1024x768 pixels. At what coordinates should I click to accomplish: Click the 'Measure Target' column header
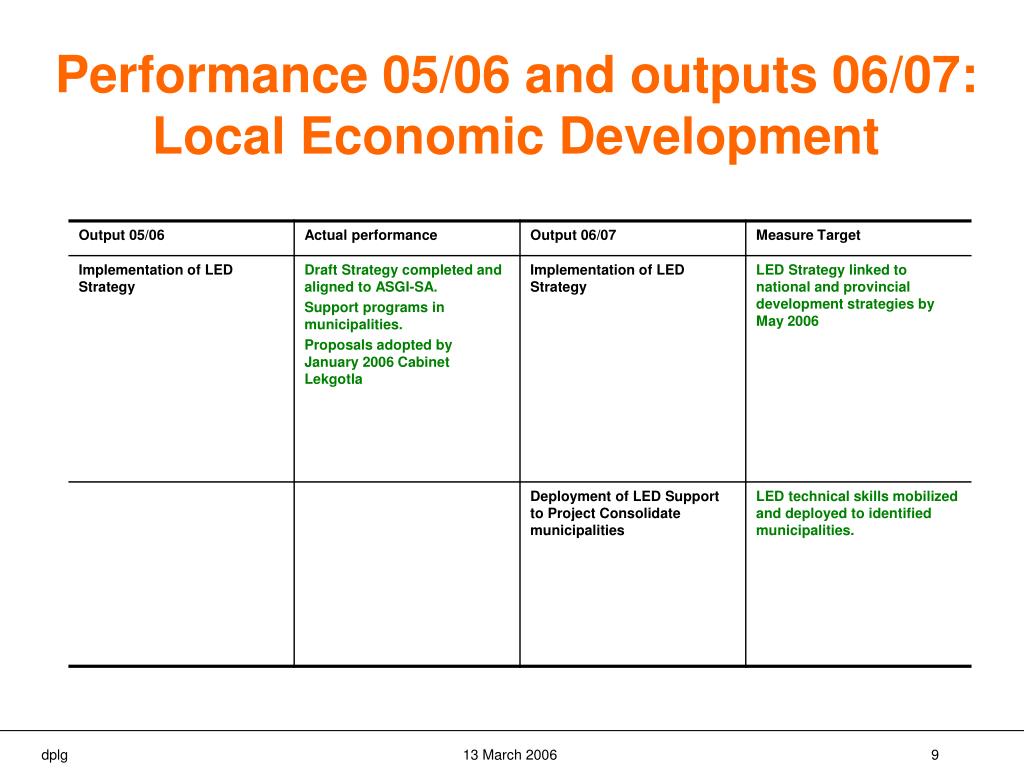coord(808,235)
